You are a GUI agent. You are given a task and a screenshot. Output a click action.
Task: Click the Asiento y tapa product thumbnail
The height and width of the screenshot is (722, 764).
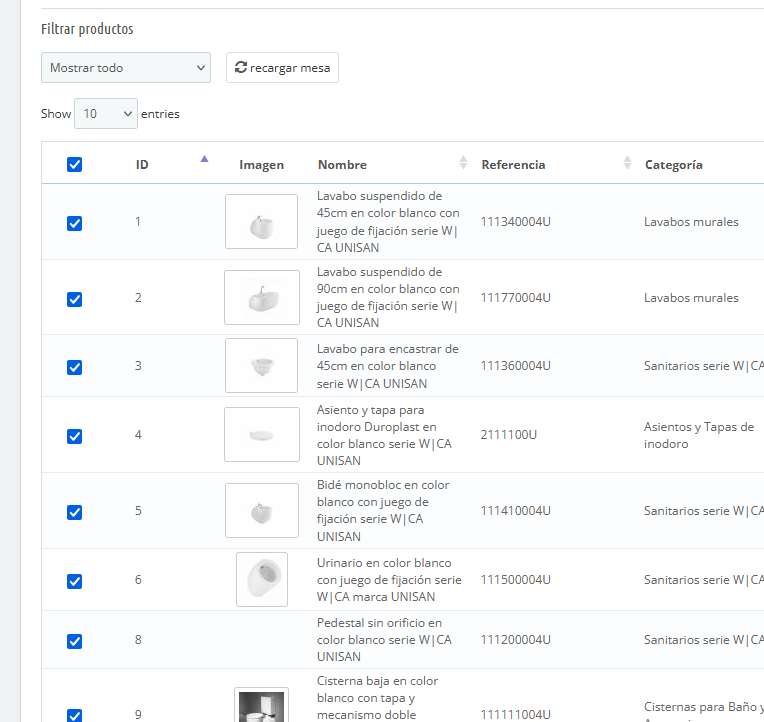(261, 435)
